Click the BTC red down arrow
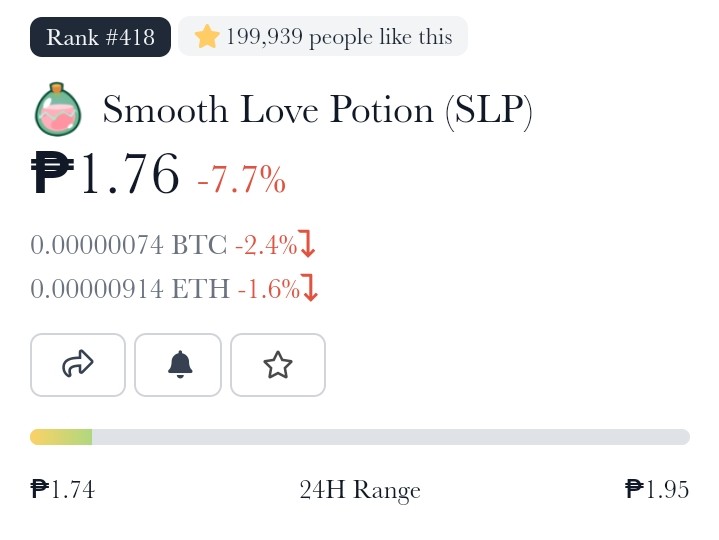719x540 pixels. [x=307, y=243]
